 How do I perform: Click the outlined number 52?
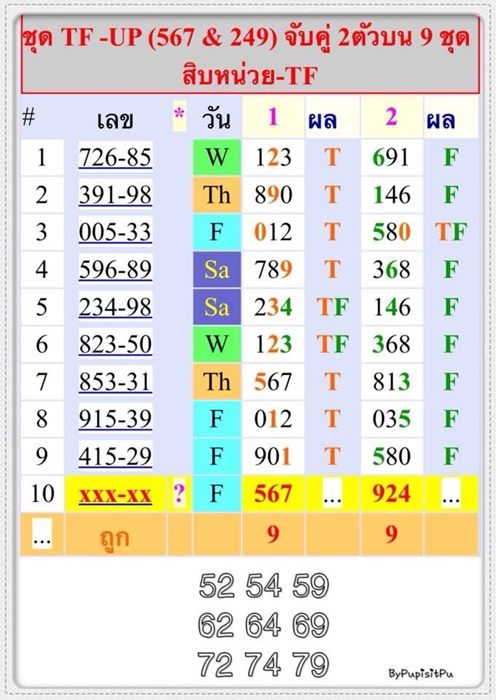(217, 586)
